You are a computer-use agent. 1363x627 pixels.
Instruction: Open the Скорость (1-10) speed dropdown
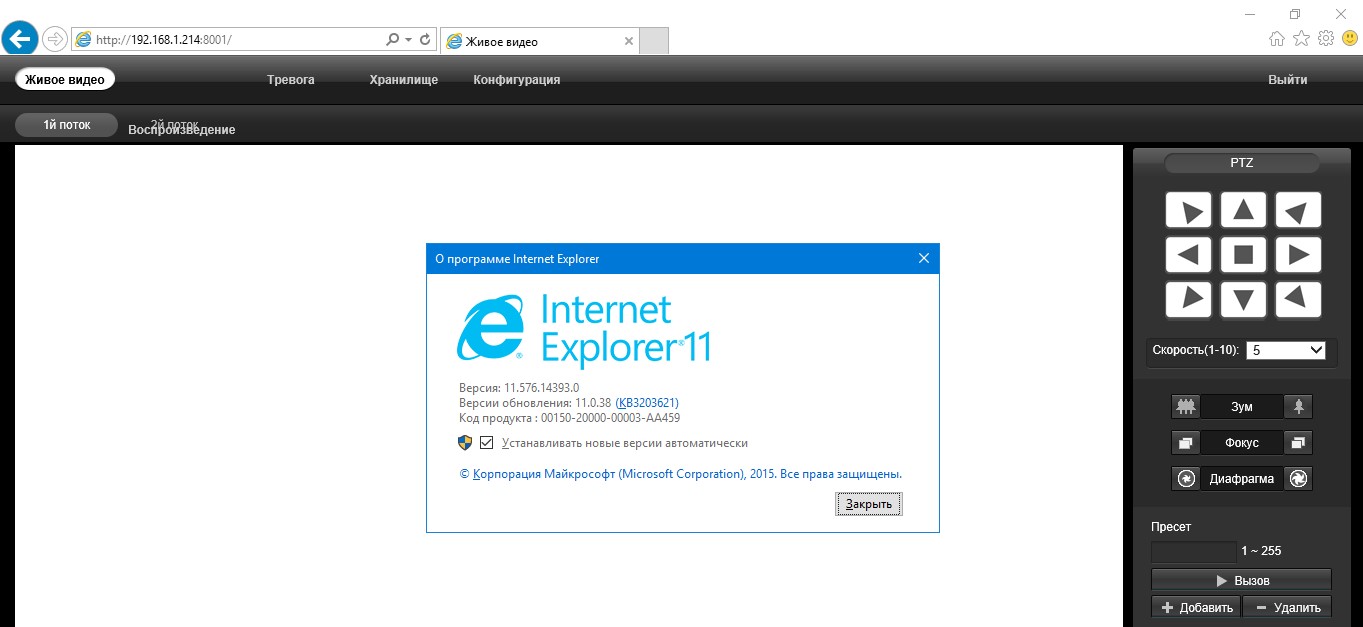[1286, 350]
